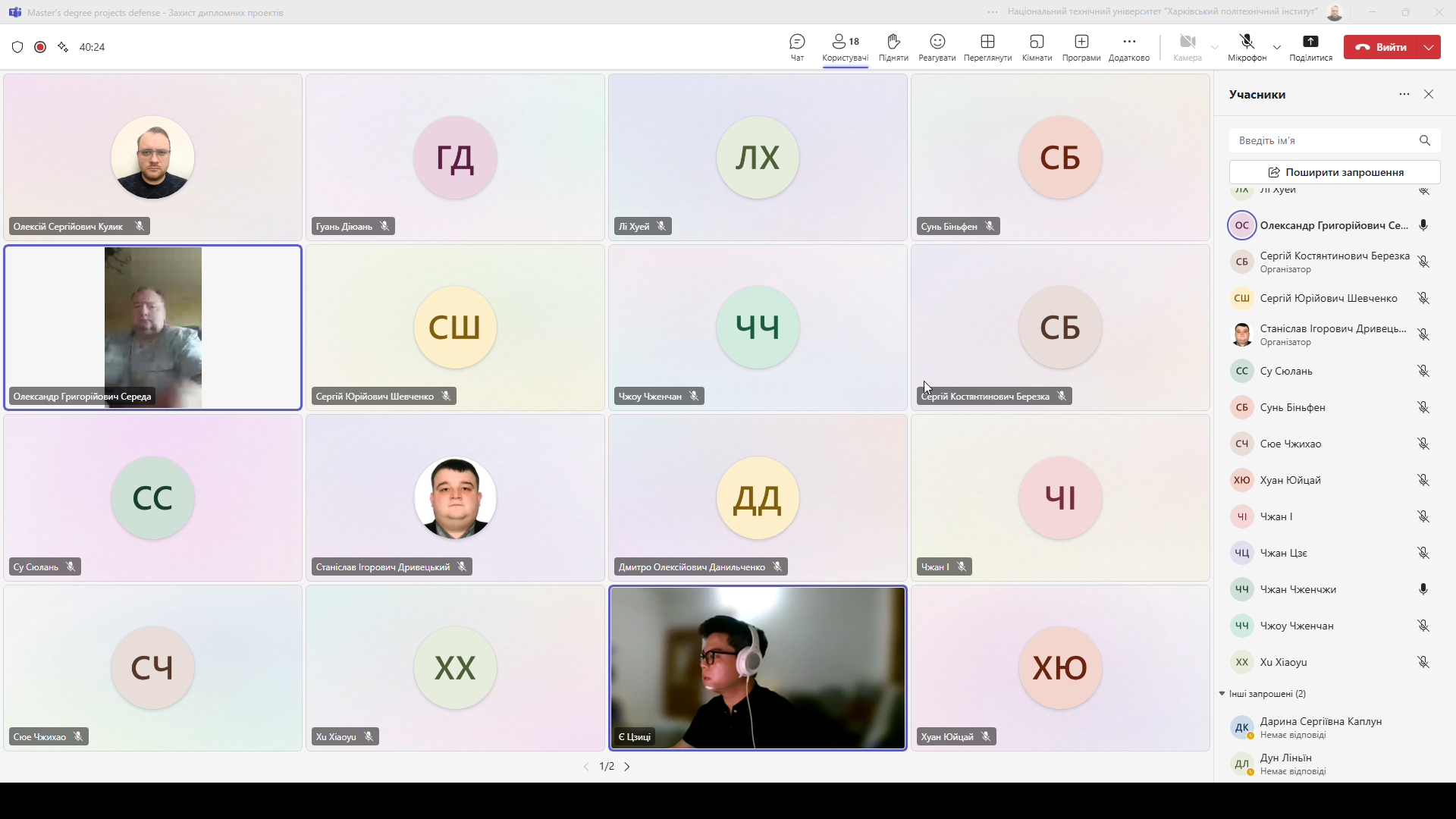Open the Користувачі participants tab
The width and height of the screenshot is (1456, 819).
845,47
